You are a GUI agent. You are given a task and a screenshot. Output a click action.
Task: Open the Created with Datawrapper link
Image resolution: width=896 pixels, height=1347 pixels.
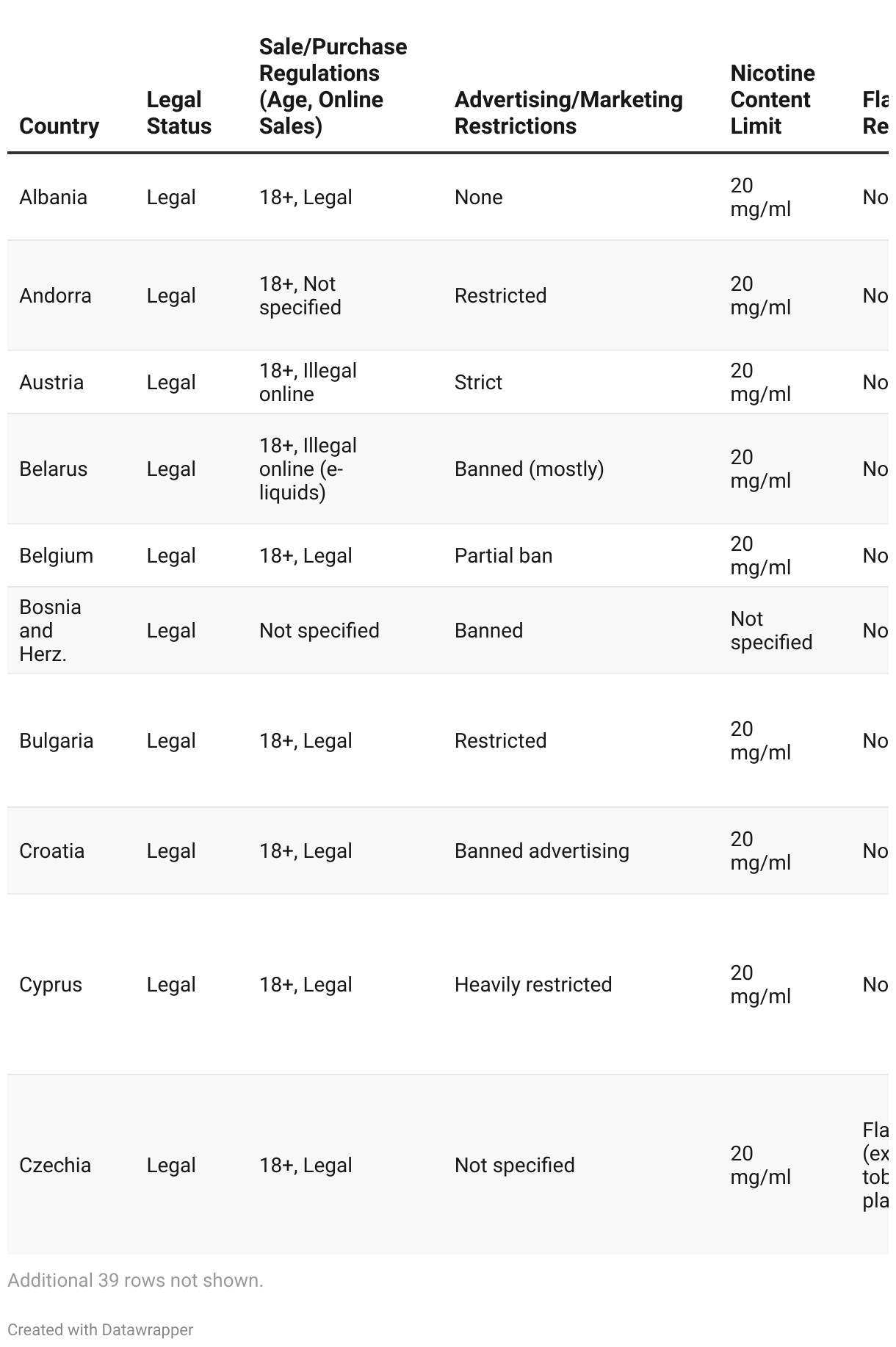click(x=100, y=1329)
